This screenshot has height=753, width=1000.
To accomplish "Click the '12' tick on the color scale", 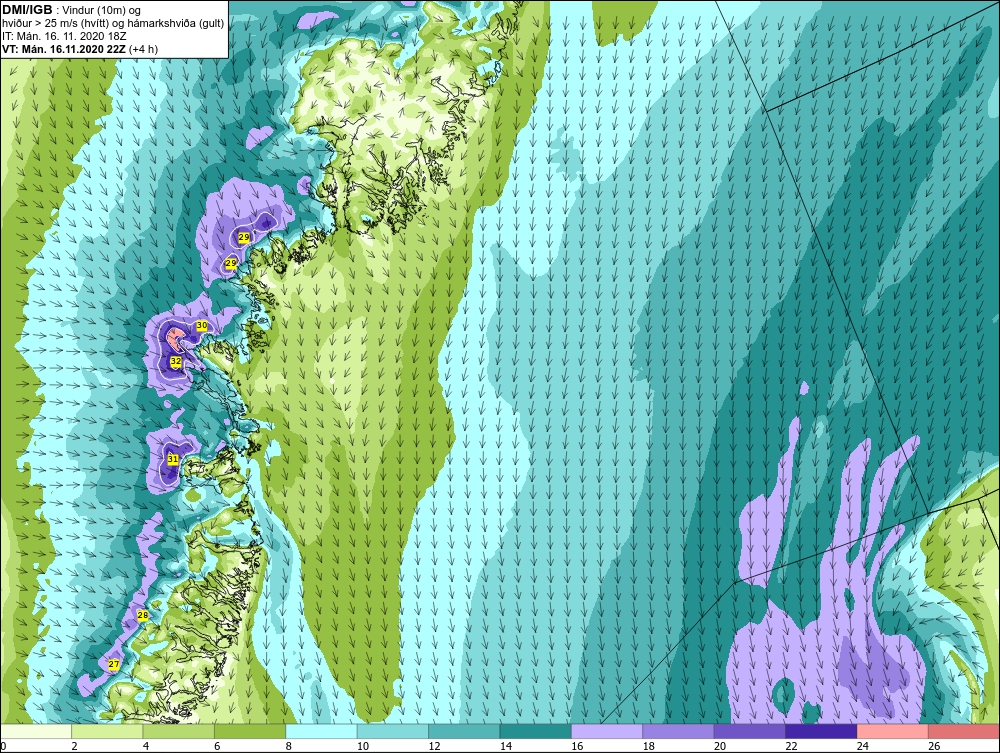I will pos(434,746).
